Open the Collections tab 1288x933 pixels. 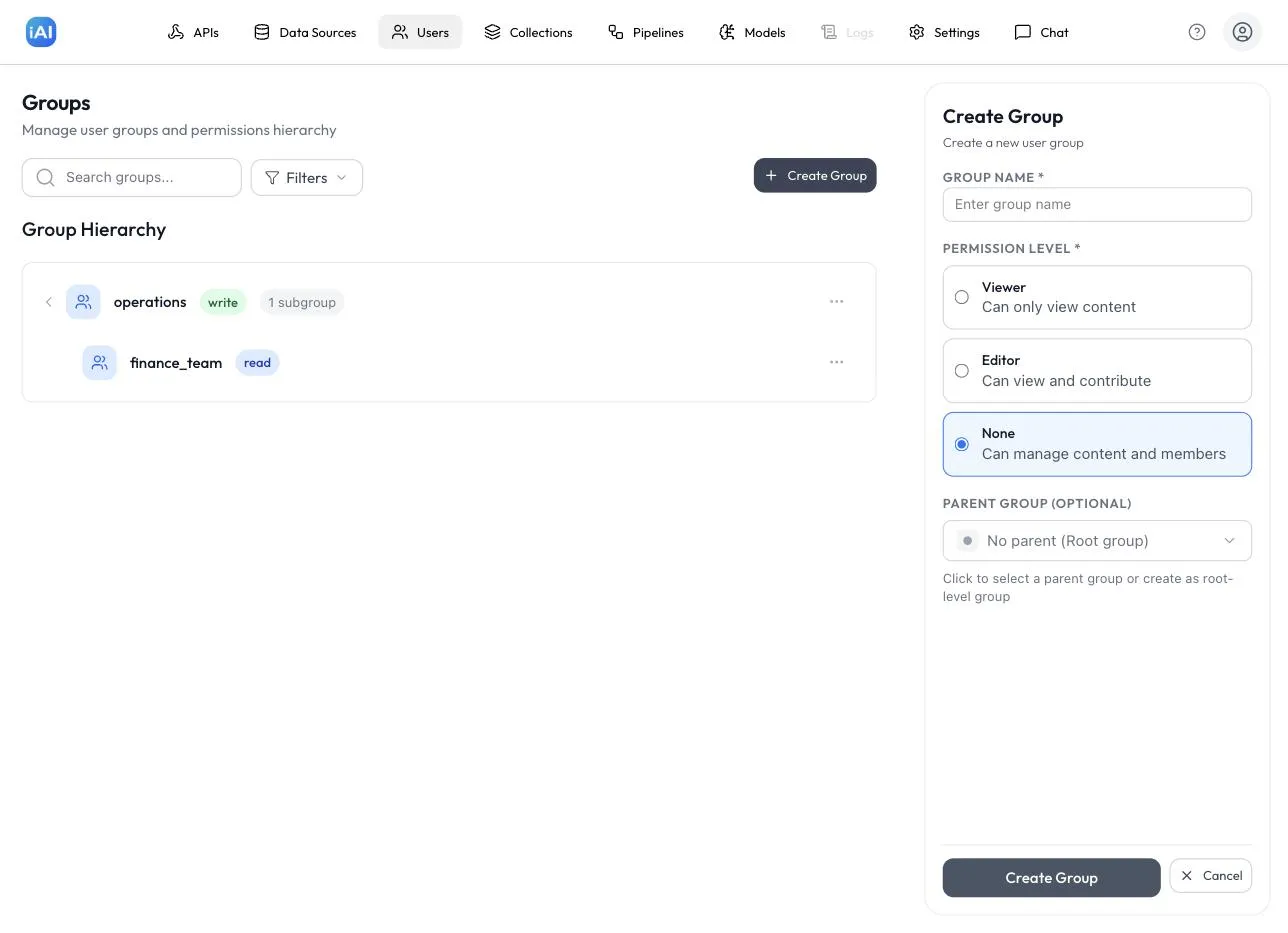click(x=528, y=32)
